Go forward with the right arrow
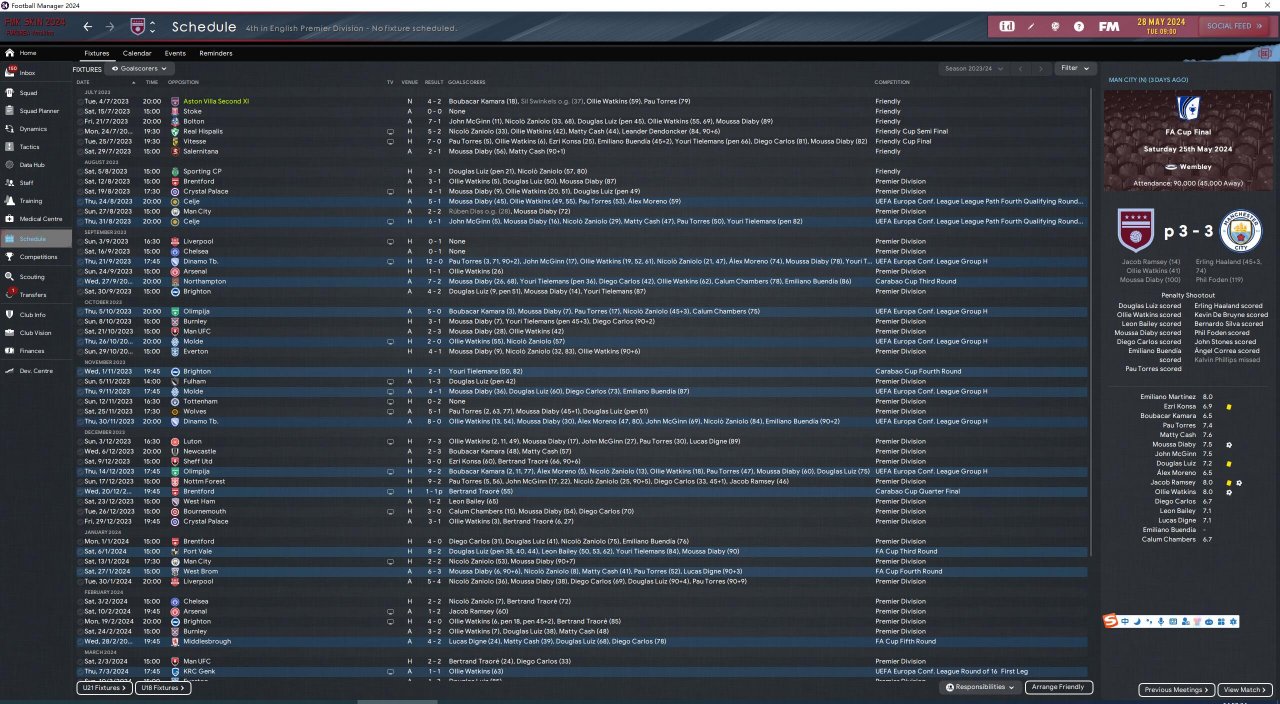This screenshot has width=1280, height=704. [110, 27]
